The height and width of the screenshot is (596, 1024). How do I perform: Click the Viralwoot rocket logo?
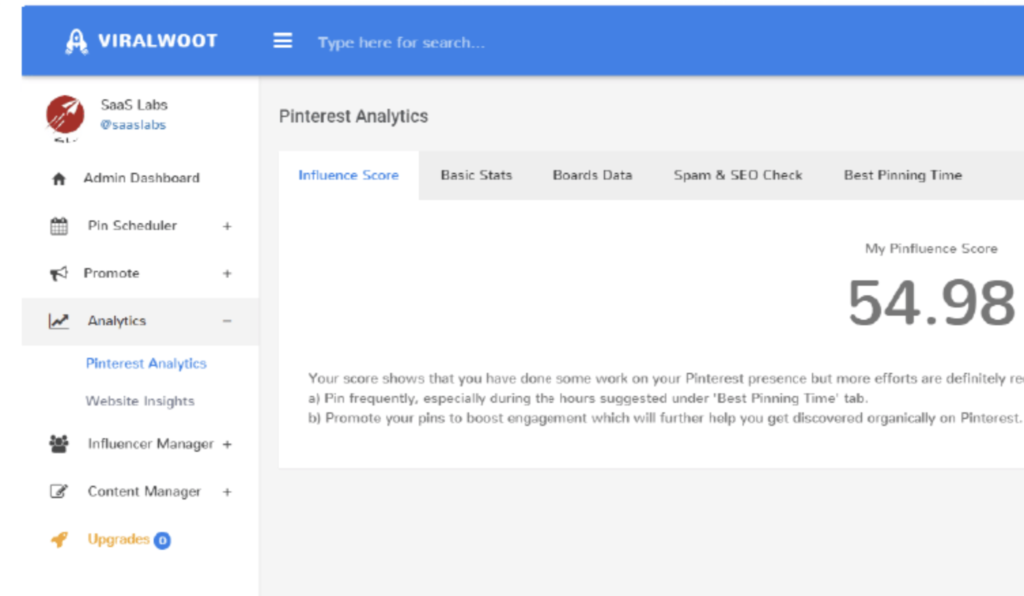(x=76, y=40)
